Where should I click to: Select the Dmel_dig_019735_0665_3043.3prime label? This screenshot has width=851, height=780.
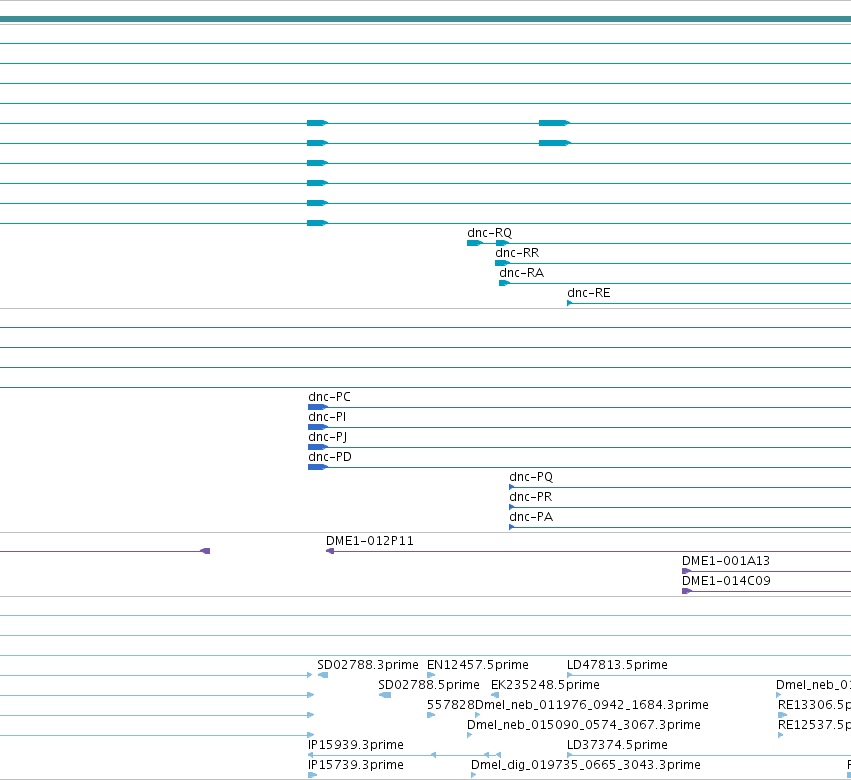tap(586, 765)
